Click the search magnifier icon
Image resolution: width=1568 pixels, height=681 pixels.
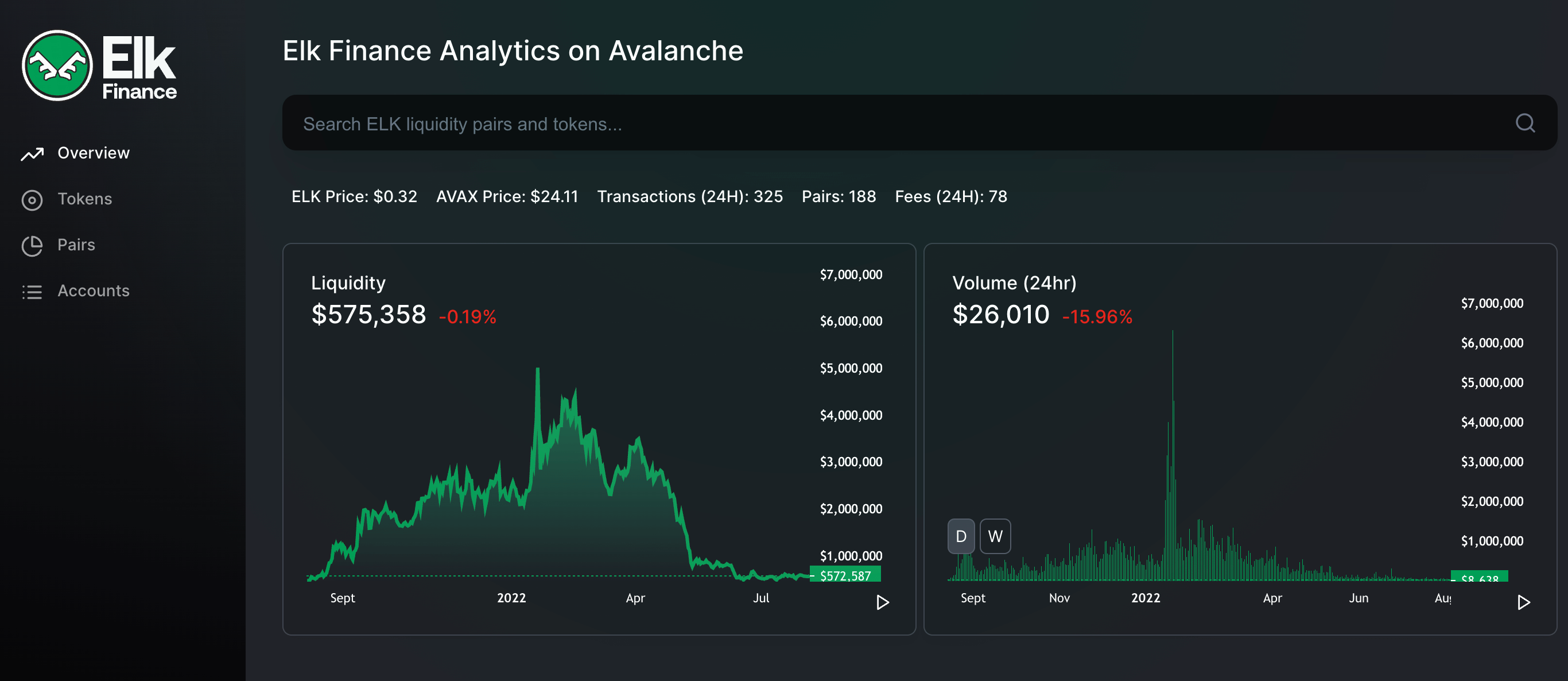[x=1525, y=123]
